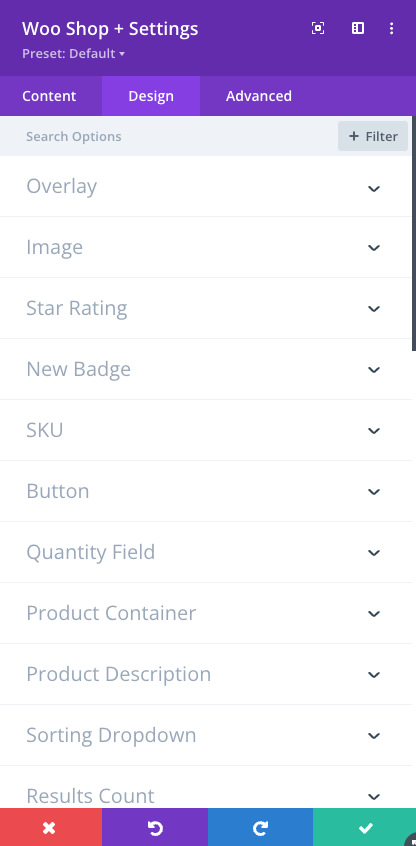Image resolution: width=416 pixels, height=846 pixels.
Task: Expand the Quantity Field section
Action: click(206, 552)
